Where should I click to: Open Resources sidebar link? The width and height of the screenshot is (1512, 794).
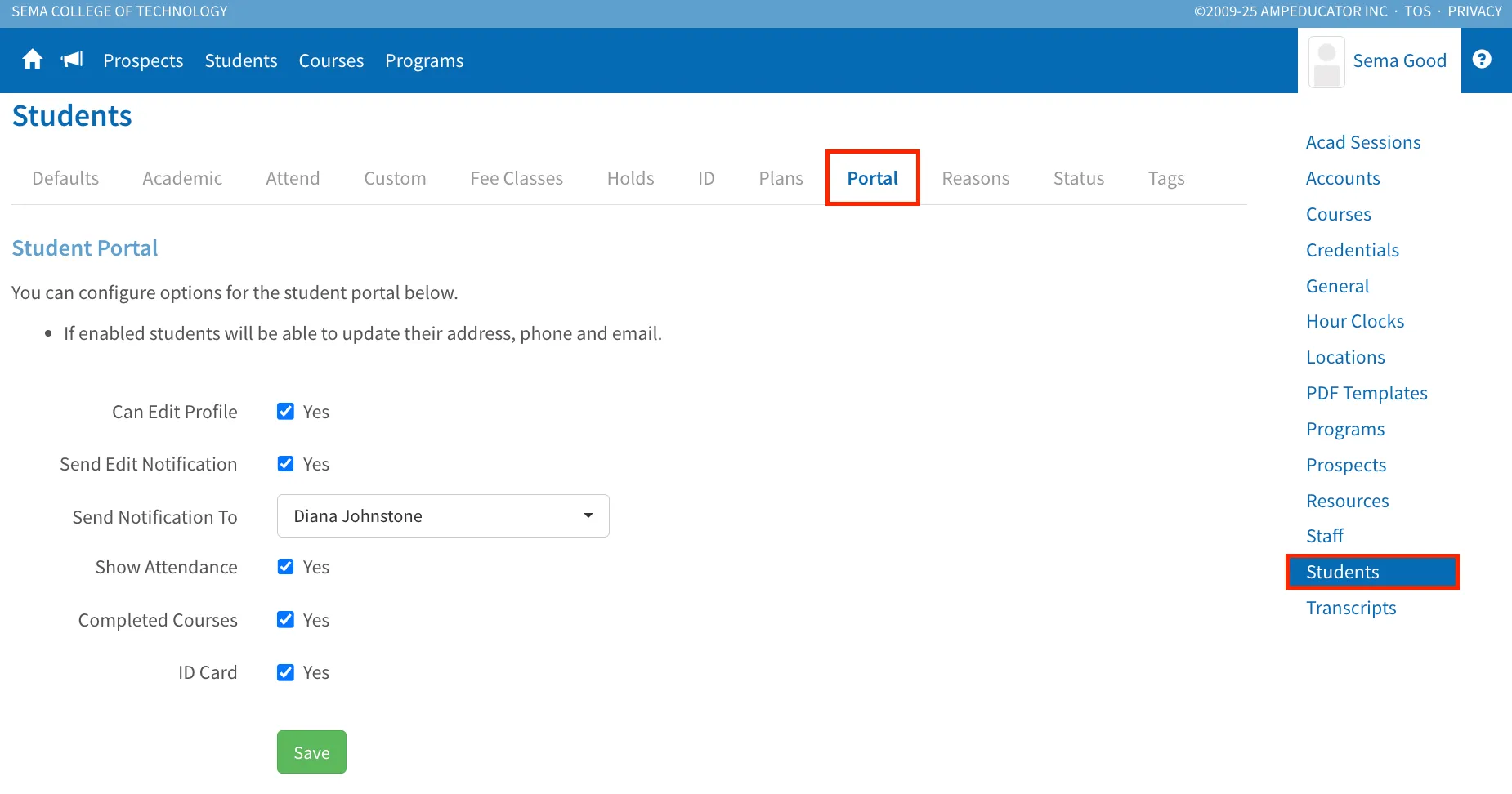click(x=1348, y=501)
